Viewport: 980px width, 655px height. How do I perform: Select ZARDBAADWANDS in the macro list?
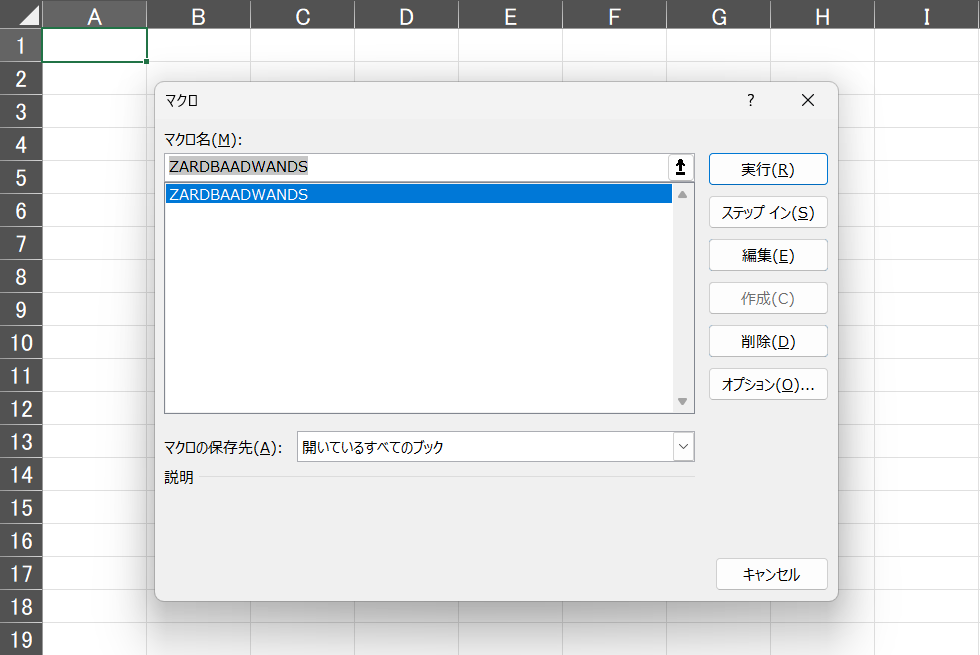coord(419,194)
